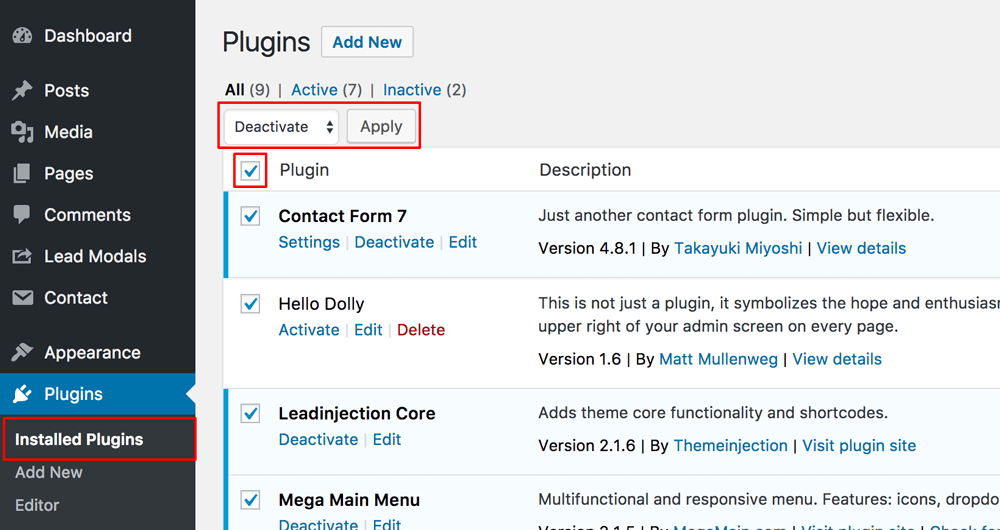Open Contact Form 7 Settings link

pos(309,242)
